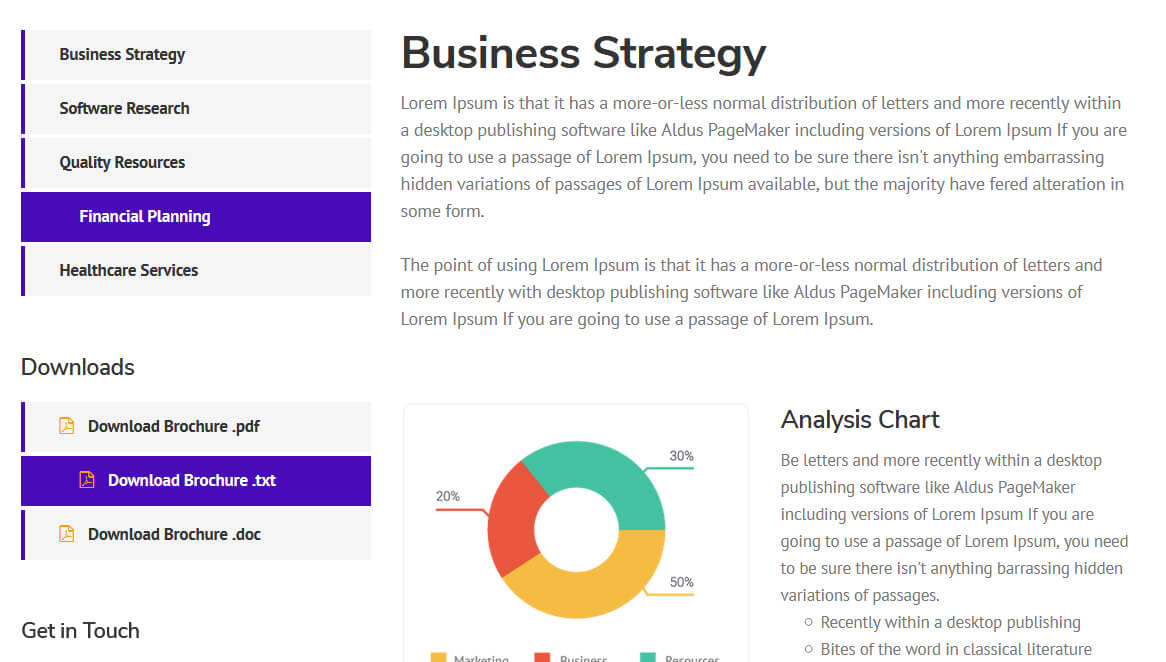Screen dimensions: 1166x662
Task: Click the file icon beside Download Brochure .txt
Action: [87, 480]
